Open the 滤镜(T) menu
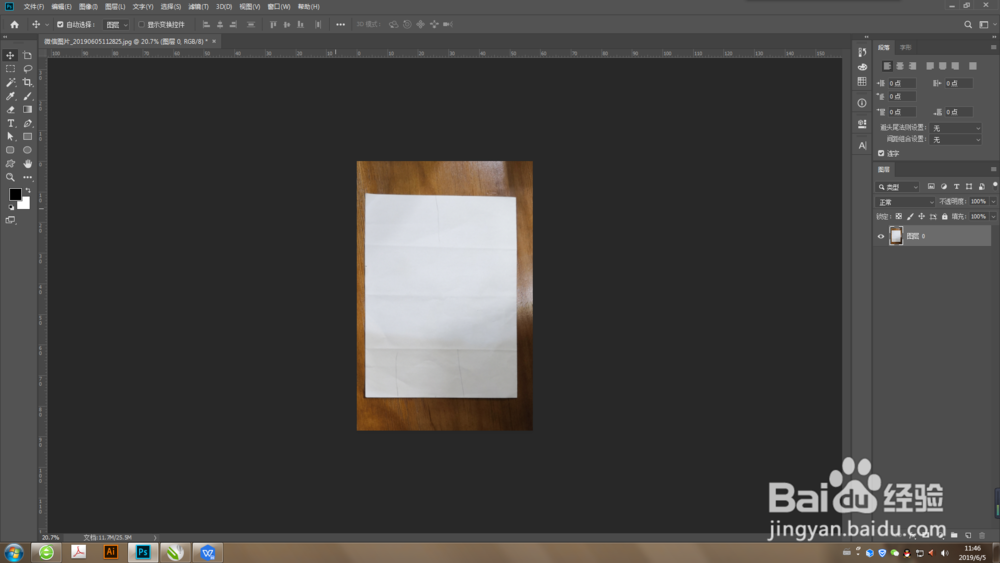This screenshot has height=563, width=1000. (x=198, y=6)
